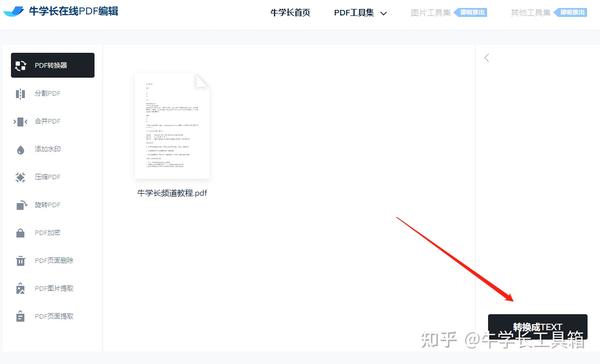Collapse the right panel with left chevron
The width and height of the screenshot is (600, 364).
pos(486,58)
